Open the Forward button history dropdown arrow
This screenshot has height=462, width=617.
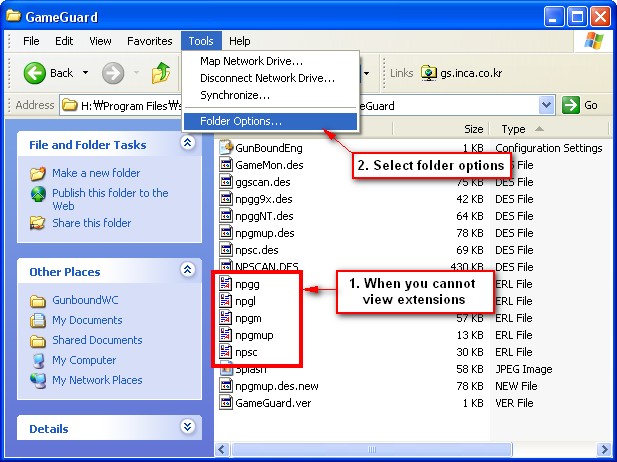(x=137, y=73)
